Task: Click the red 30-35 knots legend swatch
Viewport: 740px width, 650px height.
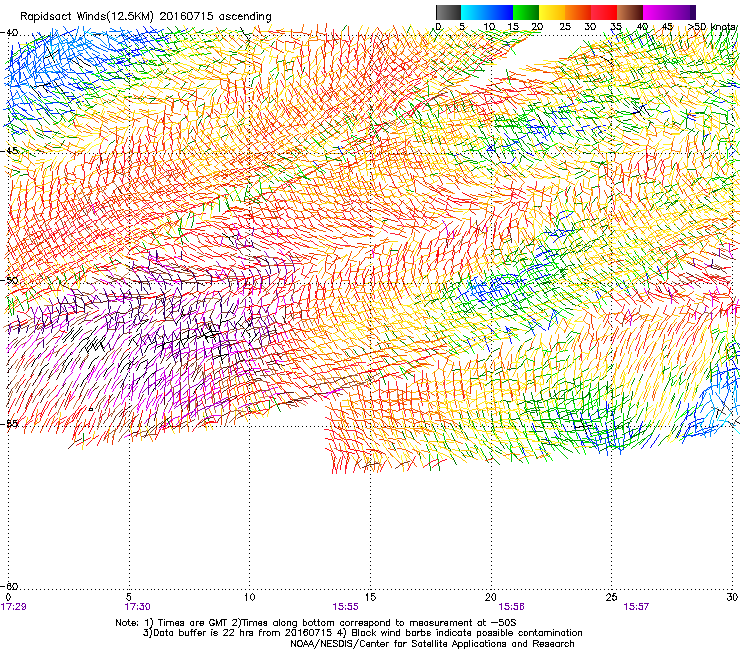Action: tap(604, 12)
